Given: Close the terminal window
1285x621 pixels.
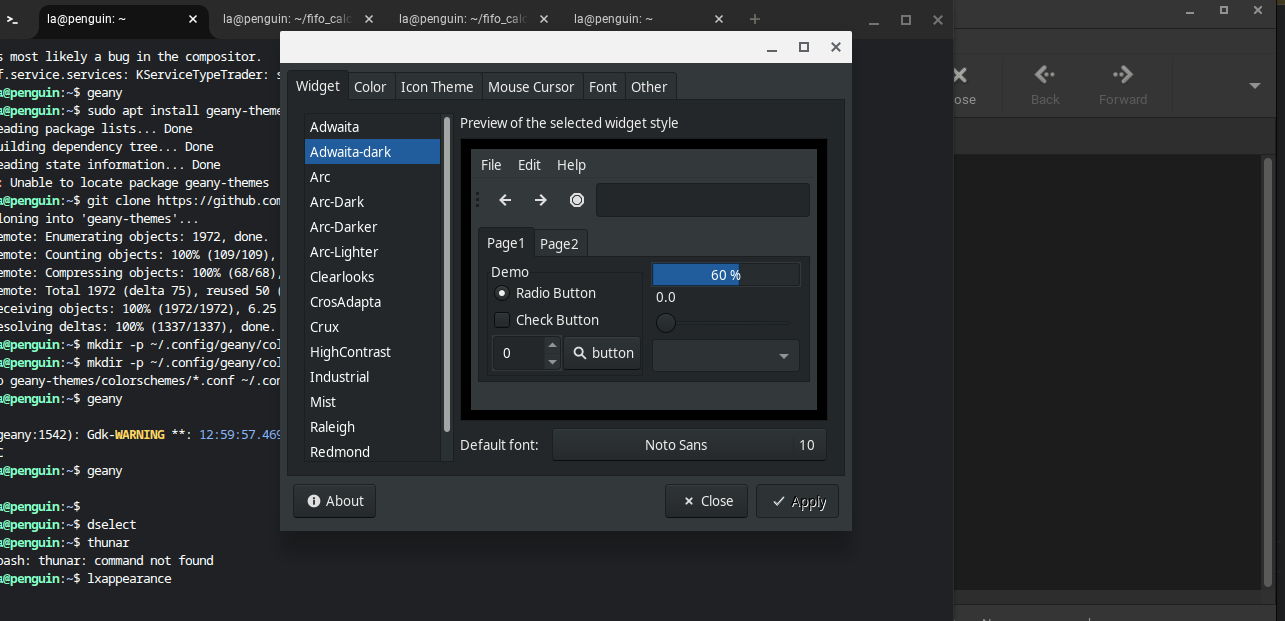Looking at the screenshot, I should 937,19.
